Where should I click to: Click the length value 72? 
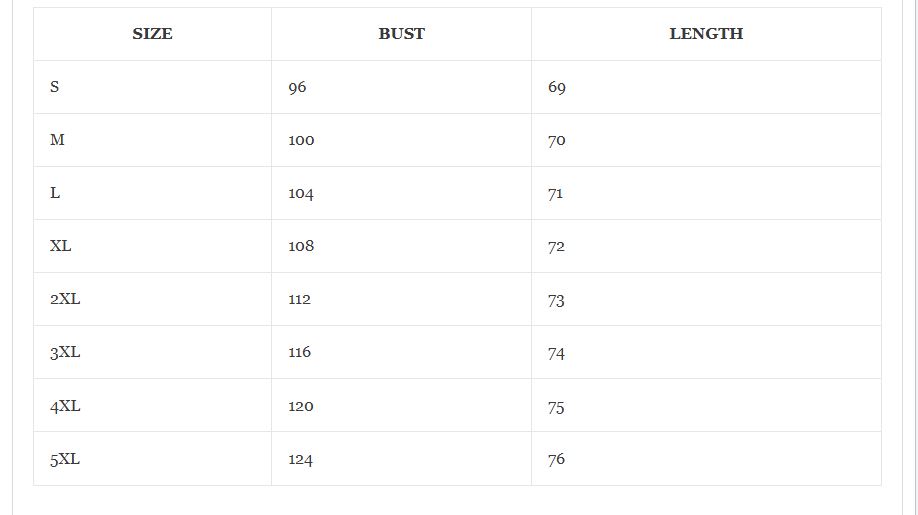click(x=556, y=246)
